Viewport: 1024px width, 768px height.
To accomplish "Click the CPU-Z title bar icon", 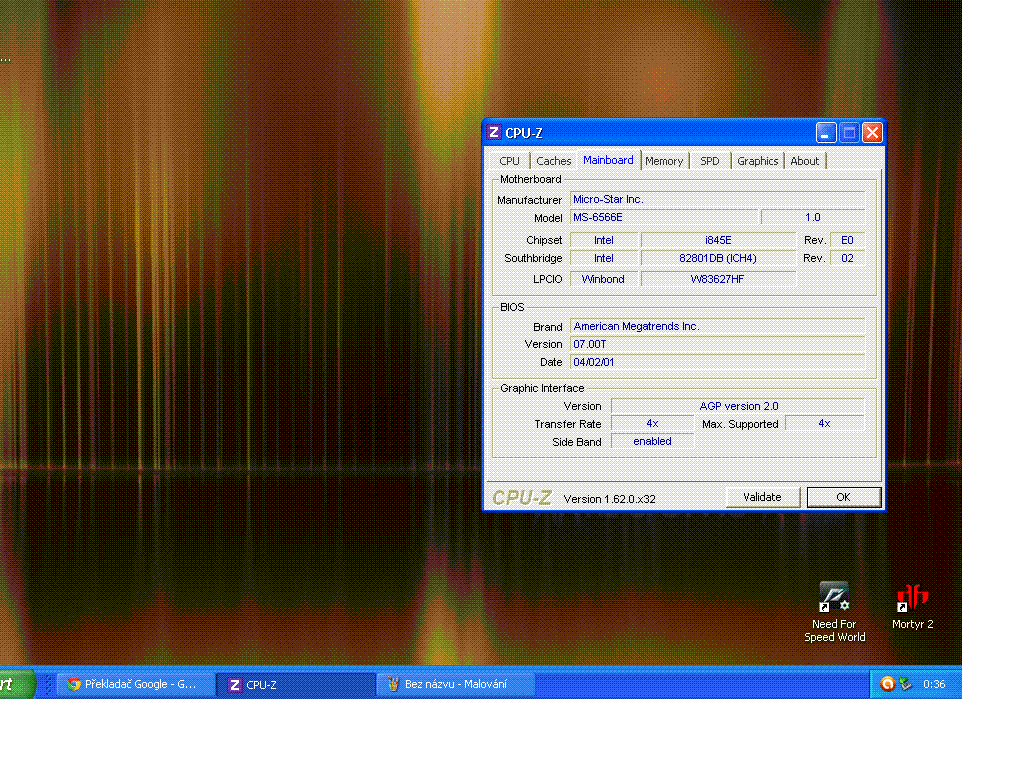I will [x=494, y=133].
